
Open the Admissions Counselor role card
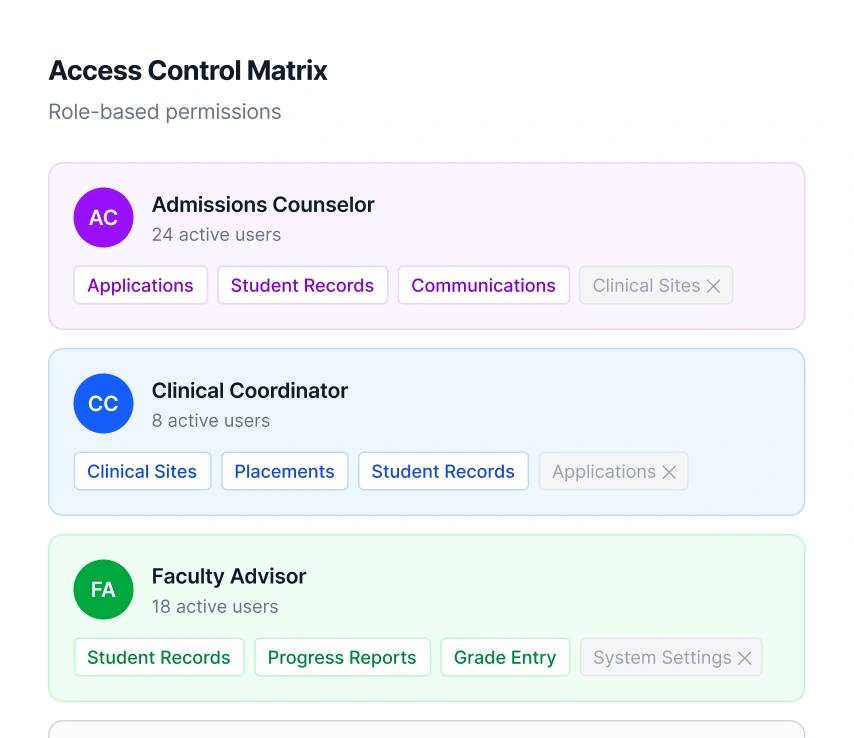click(x=427, y=245)
